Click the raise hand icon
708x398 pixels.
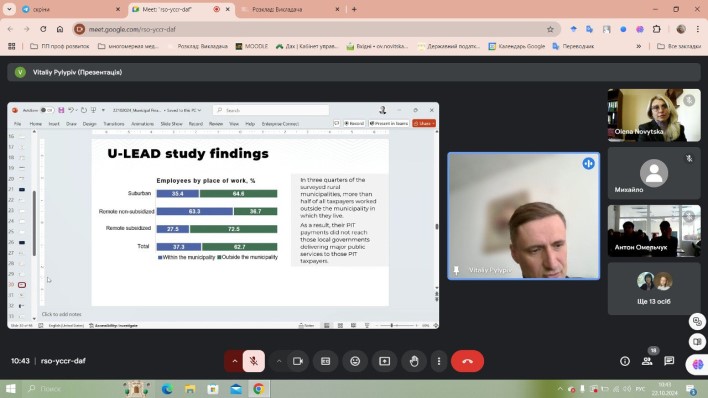(x=414, y=361)
